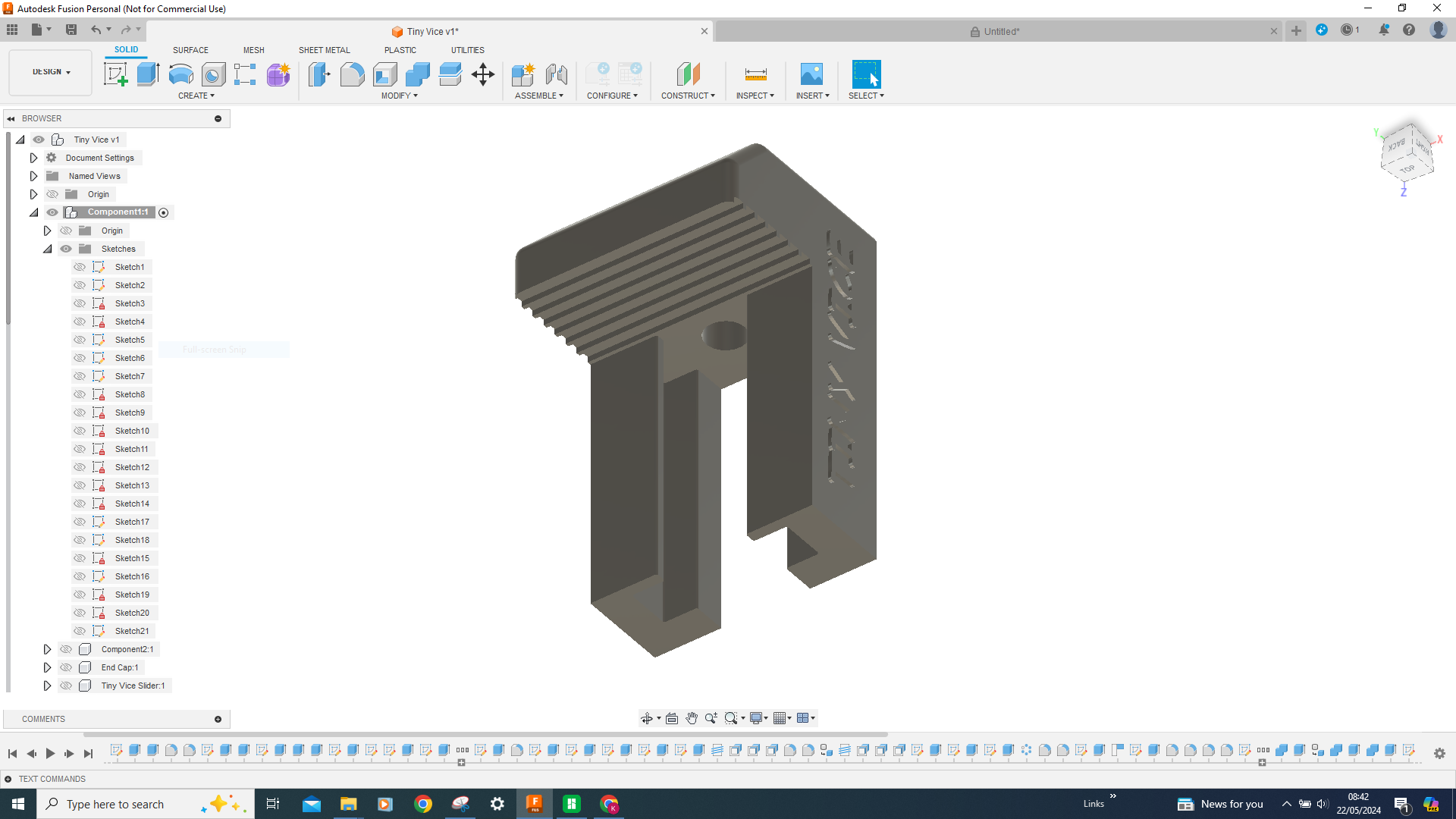Open the Insert image tool

pyautogui.click(x=811, y=74)
